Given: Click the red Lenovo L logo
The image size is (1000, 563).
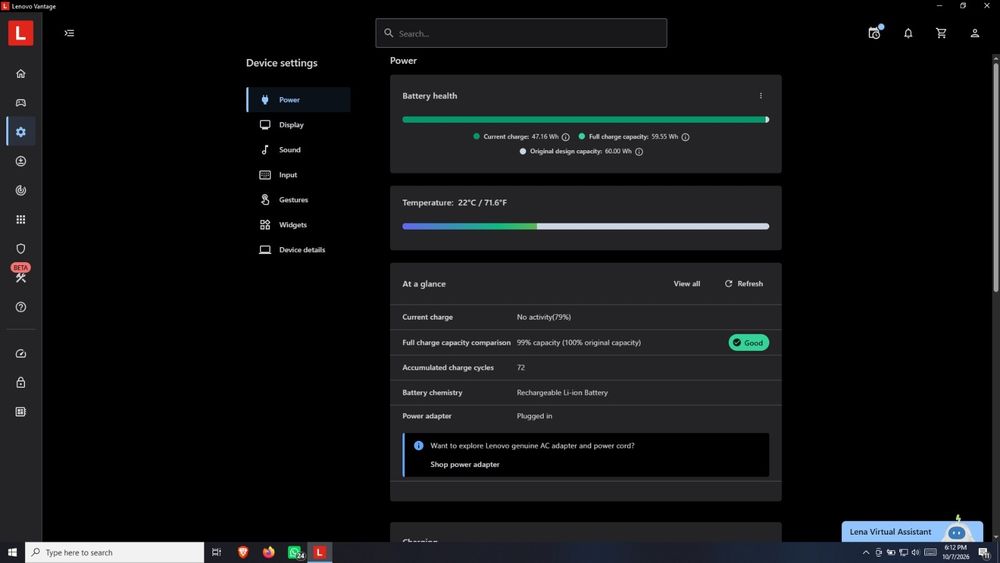Looking at the screenshot, I should tap(20, 33).
